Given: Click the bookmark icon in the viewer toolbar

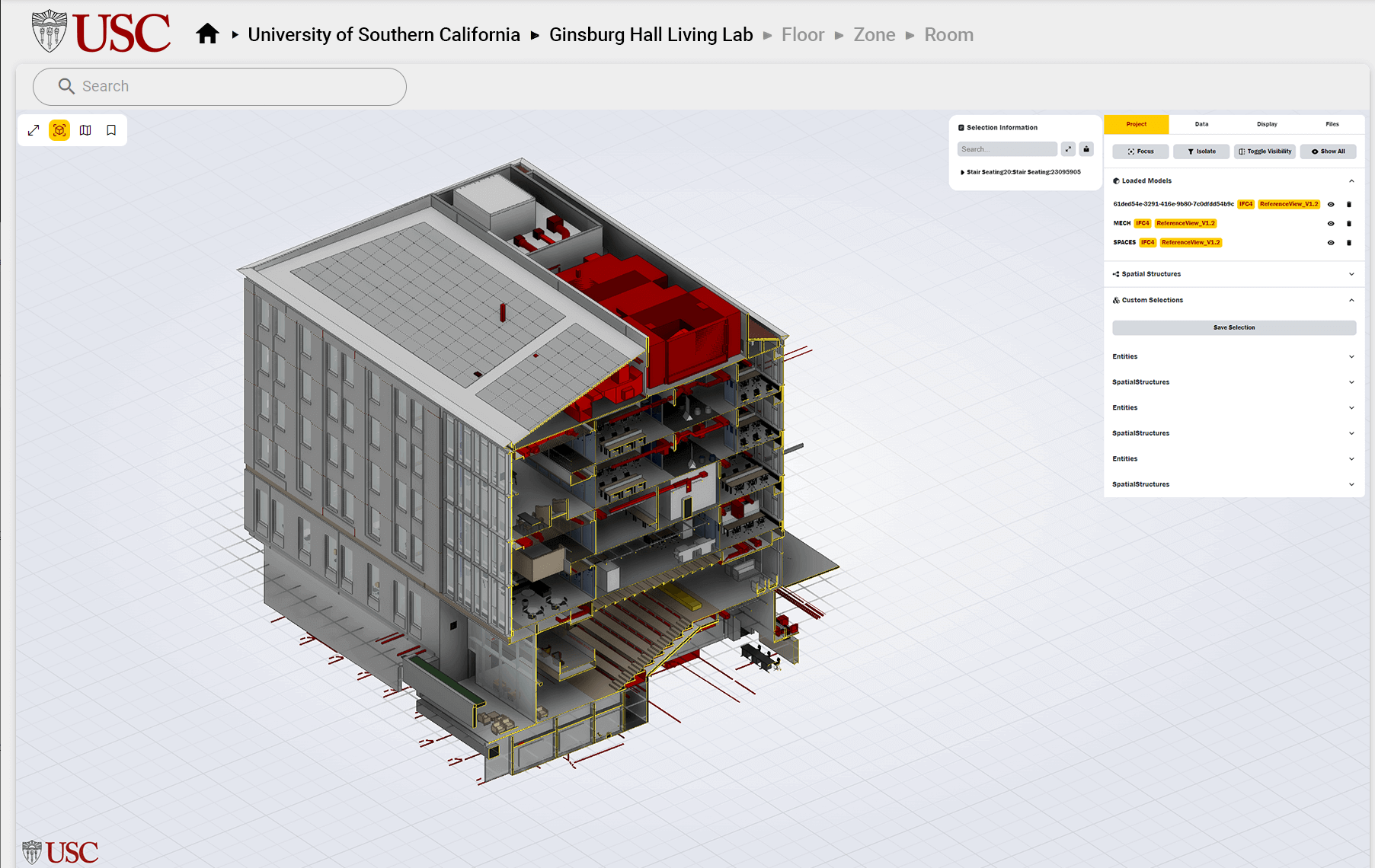Looking at the screenshot, I should (111, 130).
